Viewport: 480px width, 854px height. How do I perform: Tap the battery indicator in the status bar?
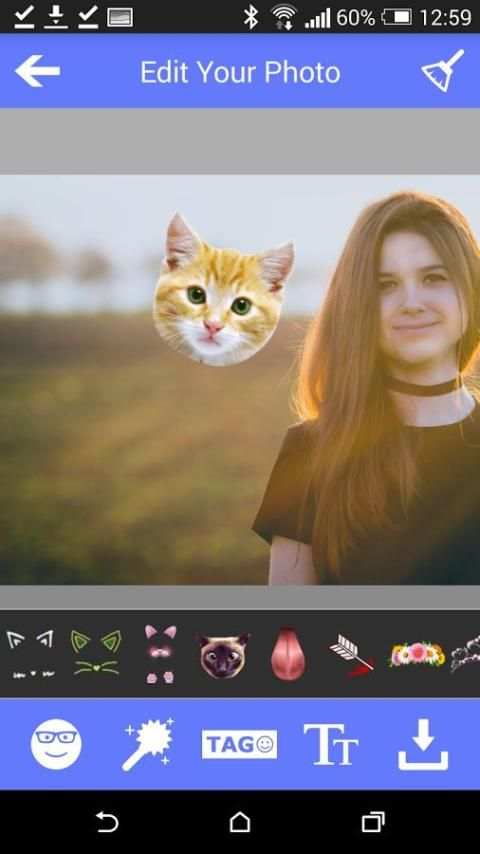[x=397, y=17]
